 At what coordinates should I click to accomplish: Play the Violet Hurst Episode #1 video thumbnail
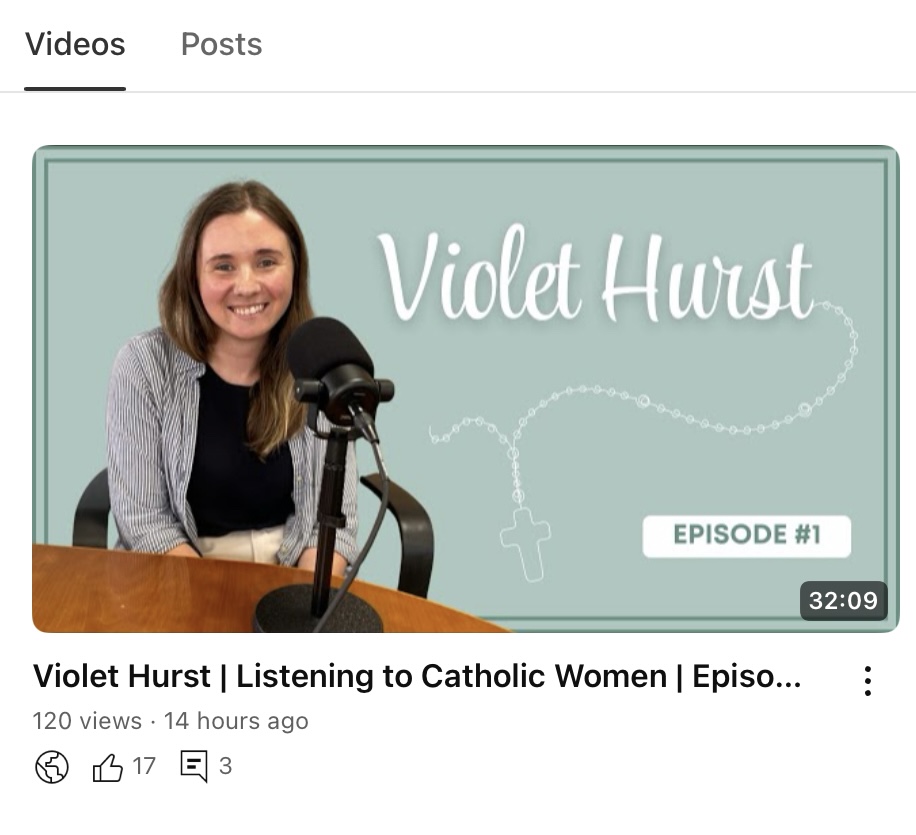point(466,389)
